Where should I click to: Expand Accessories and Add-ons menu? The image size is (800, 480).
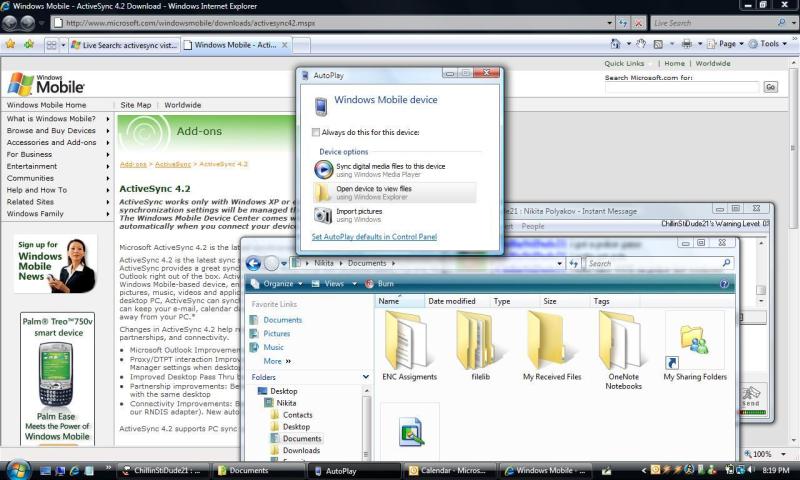pos(58,142)
